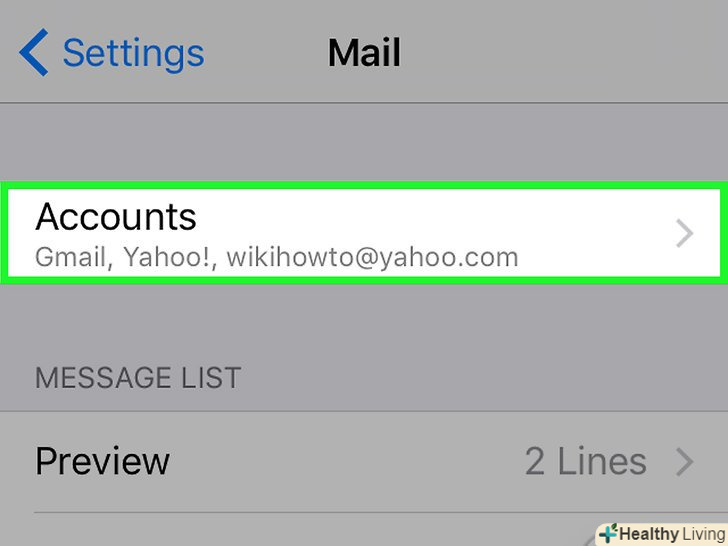Click the Mail page title
This screenshot has height=546, width=728.
[x=364, y=53]
